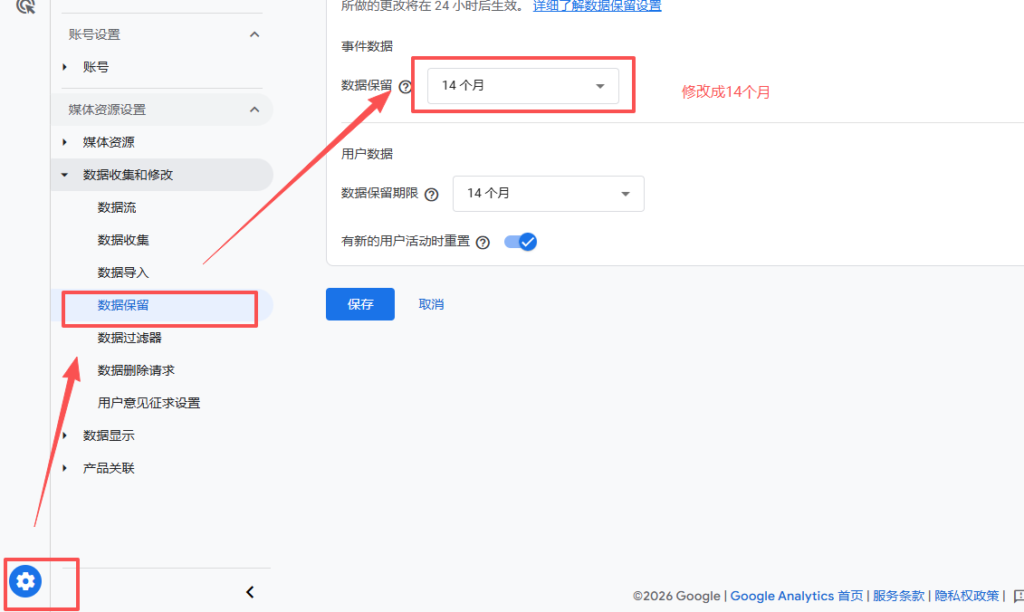Collapse the 账号设置 section

(254, 35)
